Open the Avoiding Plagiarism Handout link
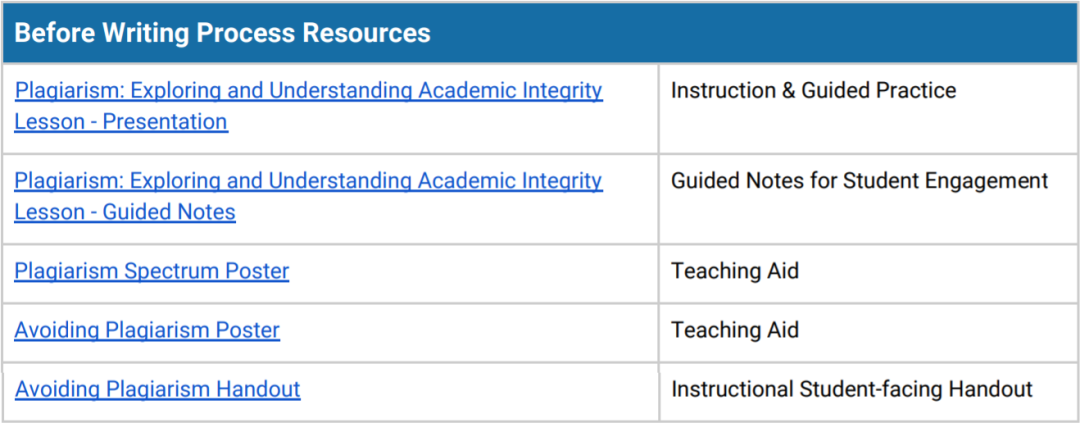 pos(157,389)
